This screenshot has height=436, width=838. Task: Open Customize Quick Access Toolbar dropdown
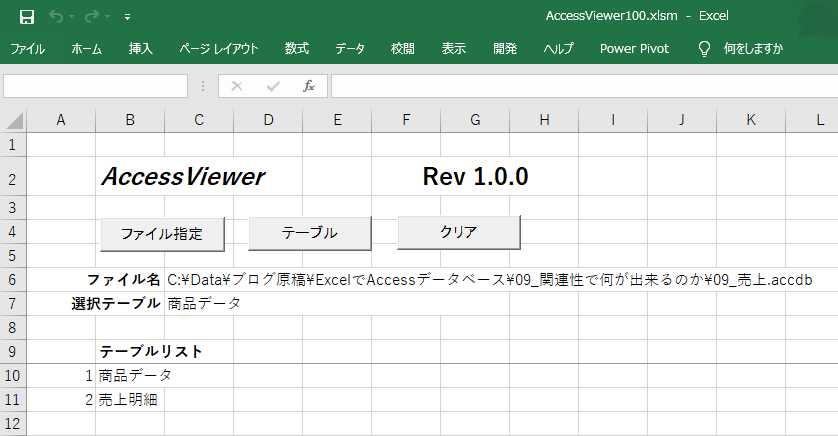pyautogui.click(x=127, y=17)
